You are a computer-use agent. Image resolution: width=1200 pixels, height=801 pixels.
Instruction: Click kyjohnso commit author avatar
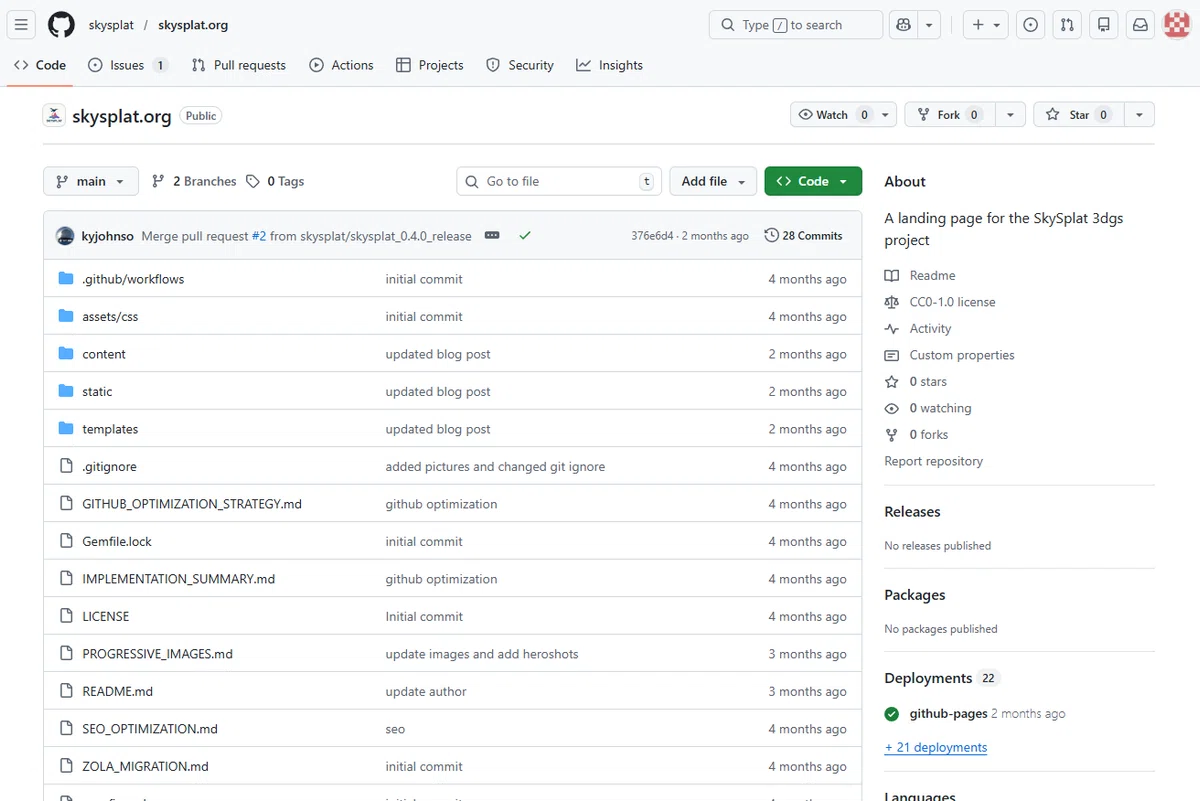(x=65, y=236)
